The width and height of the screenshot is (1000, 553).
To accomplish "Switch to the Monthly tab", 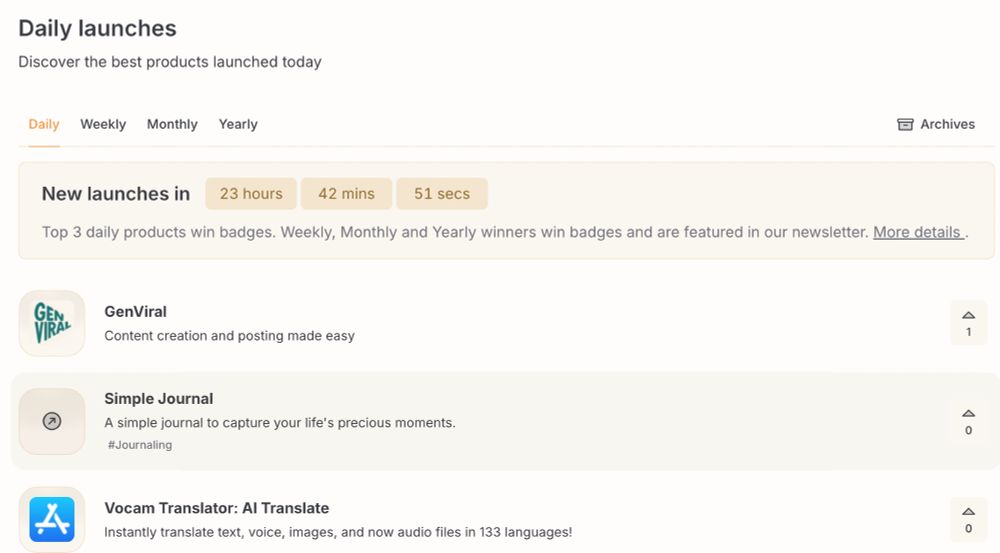I will click(172, 124).
